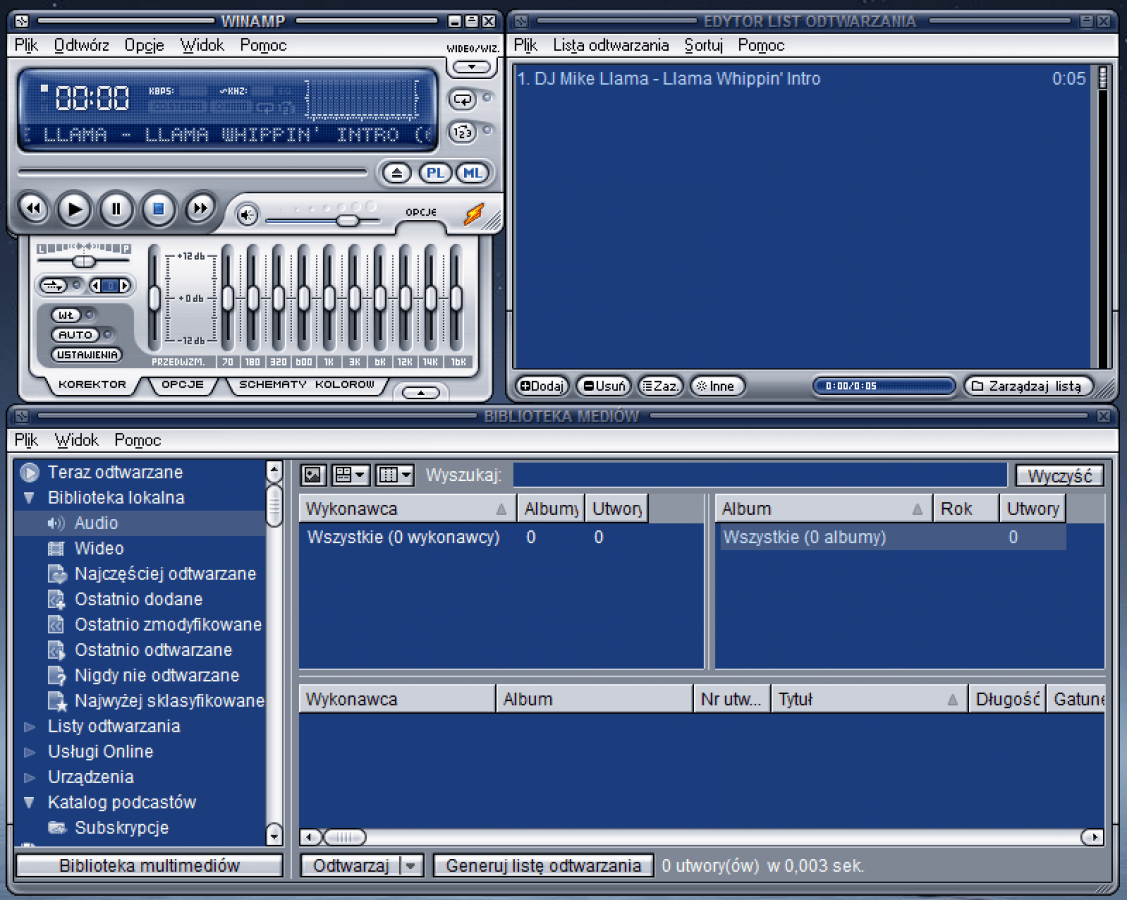Open the Widok menu in Winamp main window
Image resolution: width=1127 pixels, height=900 pixels.
point(202,45)
